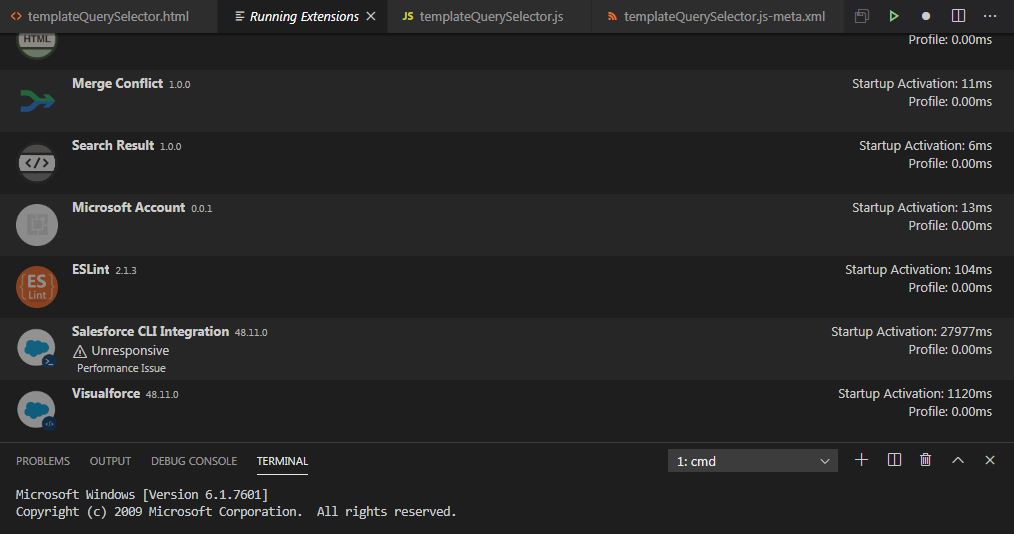Viewport: 1014px width, 534px height.
Task: Click the Search Result extension icon
Action: [x=37, y=162]
